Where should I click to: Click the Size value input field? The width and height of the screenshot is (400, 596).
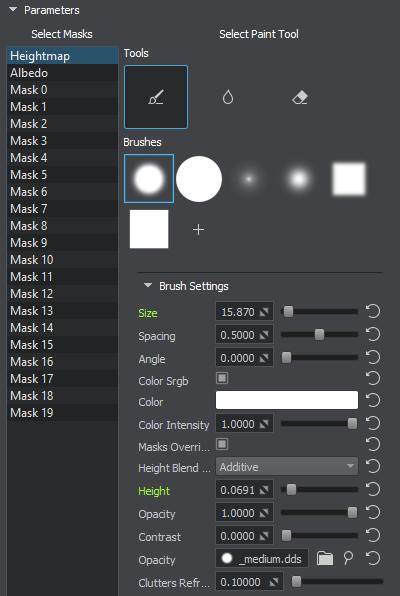tap(244, 312)
